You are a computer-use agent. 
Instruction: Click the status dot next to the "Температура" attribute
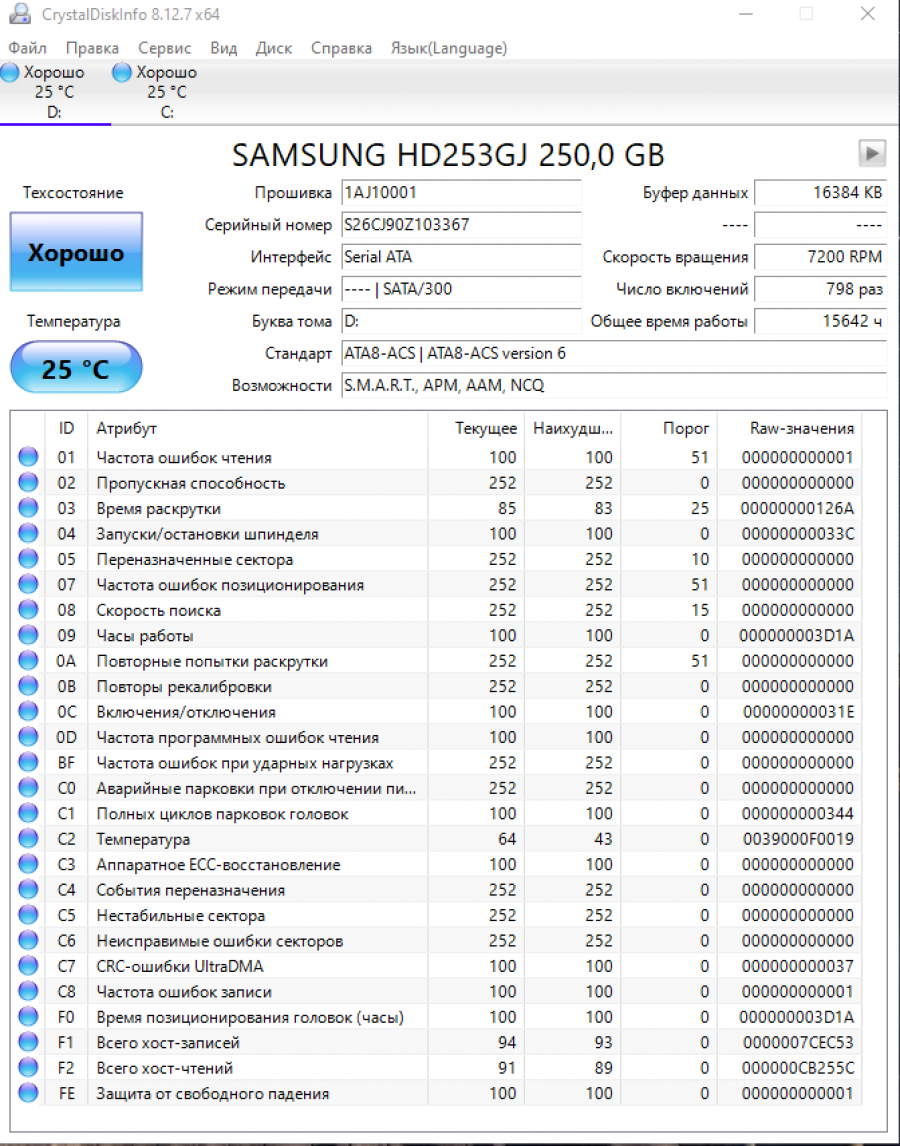(28, 839)
